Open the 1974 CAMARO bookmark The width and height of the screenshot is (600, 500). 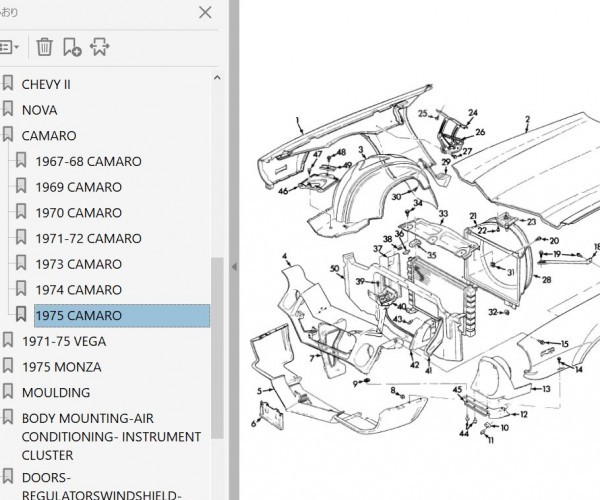(x=79, y=290)
